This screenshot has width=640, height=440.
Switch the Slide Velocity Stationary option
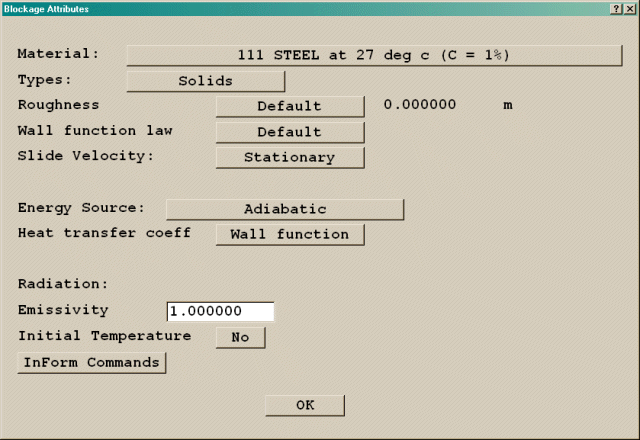point(290,158)
